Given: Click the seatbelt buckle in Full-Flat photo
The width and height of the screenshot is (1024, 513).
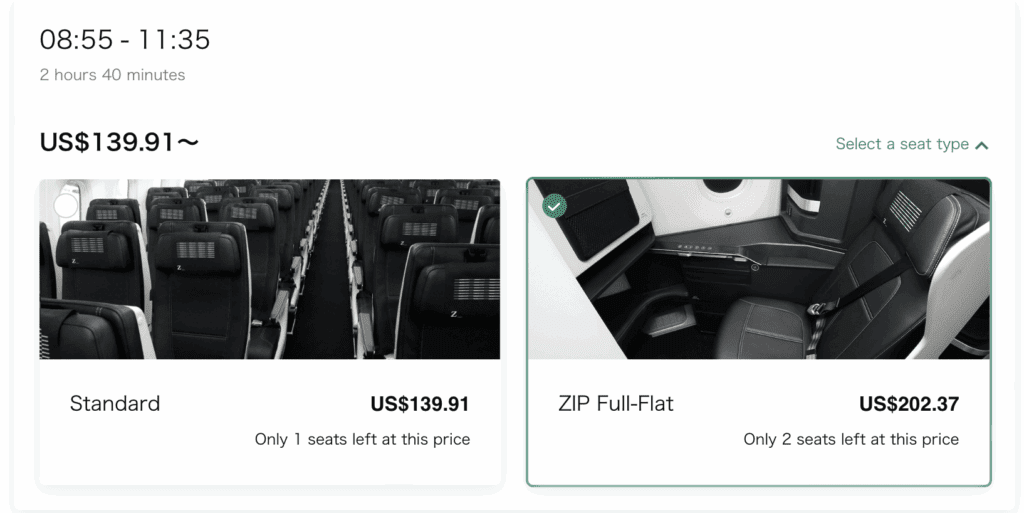Looking at the screenshot, I should 823,309.
